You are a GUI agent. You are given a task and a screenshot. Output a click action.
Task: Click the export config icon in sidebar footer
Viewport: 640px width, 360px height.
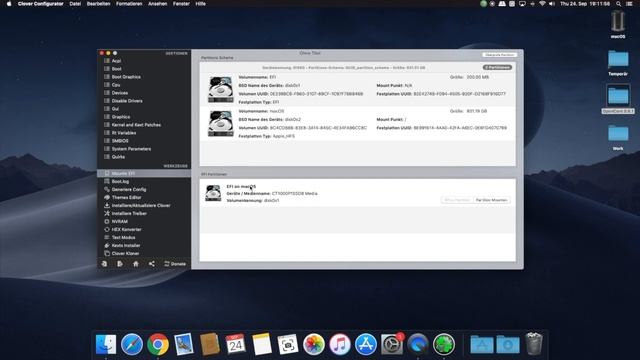[x=120, y=264]
